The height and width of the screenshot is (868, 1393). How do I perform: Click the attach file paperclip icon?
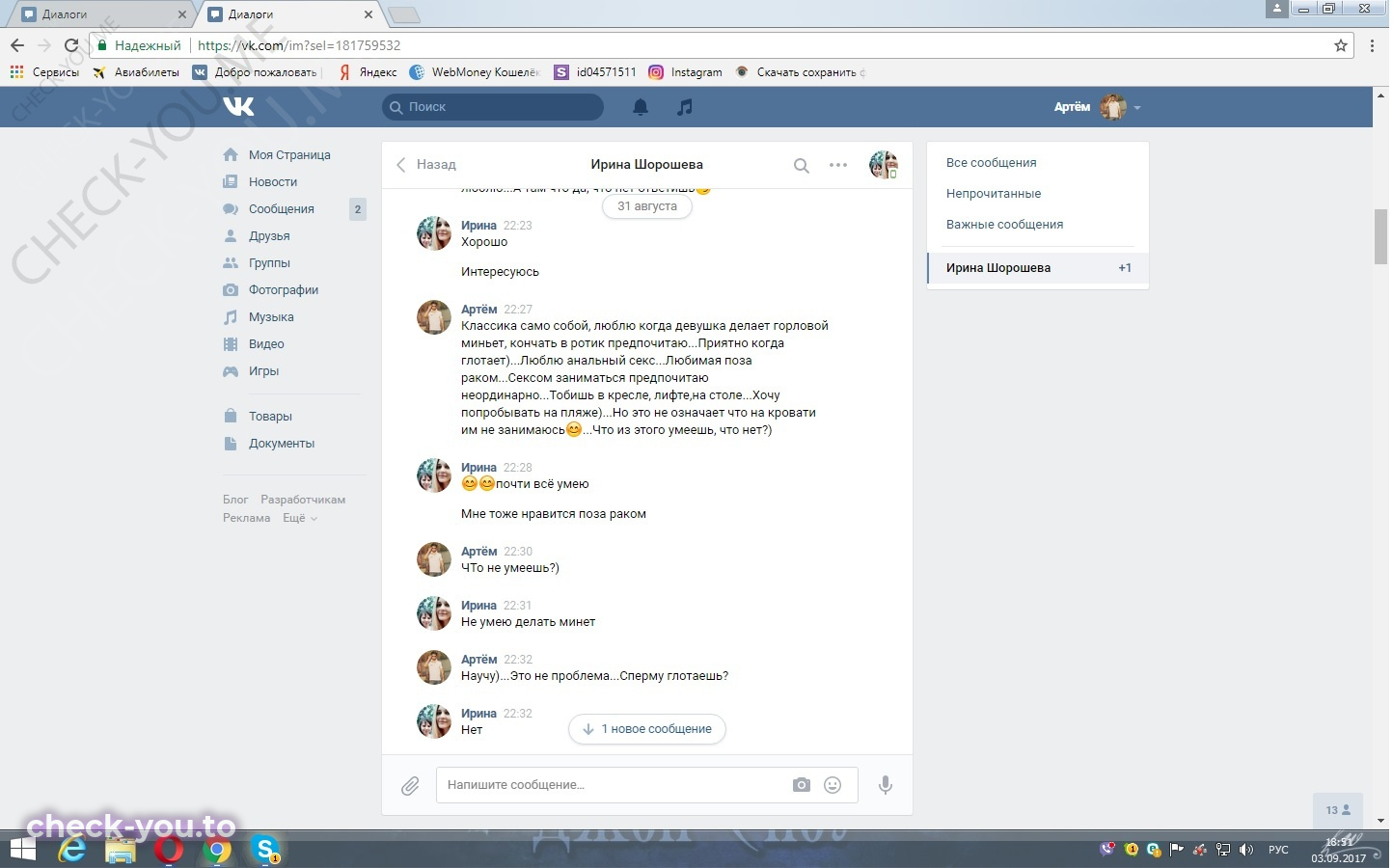pos(410,786)
